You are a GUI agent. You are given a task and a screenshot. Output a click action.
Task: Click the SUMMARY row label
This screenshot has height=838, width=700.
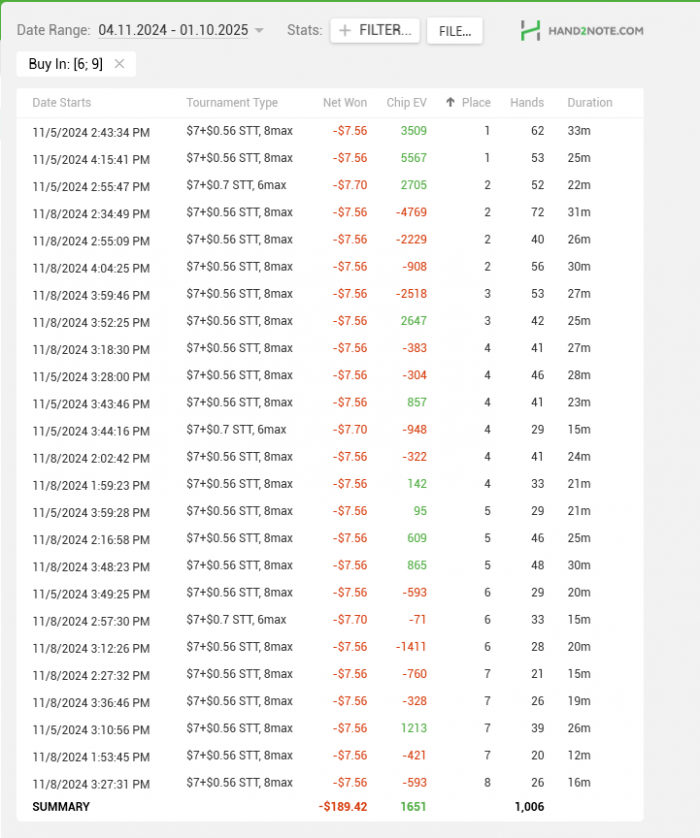61,806
